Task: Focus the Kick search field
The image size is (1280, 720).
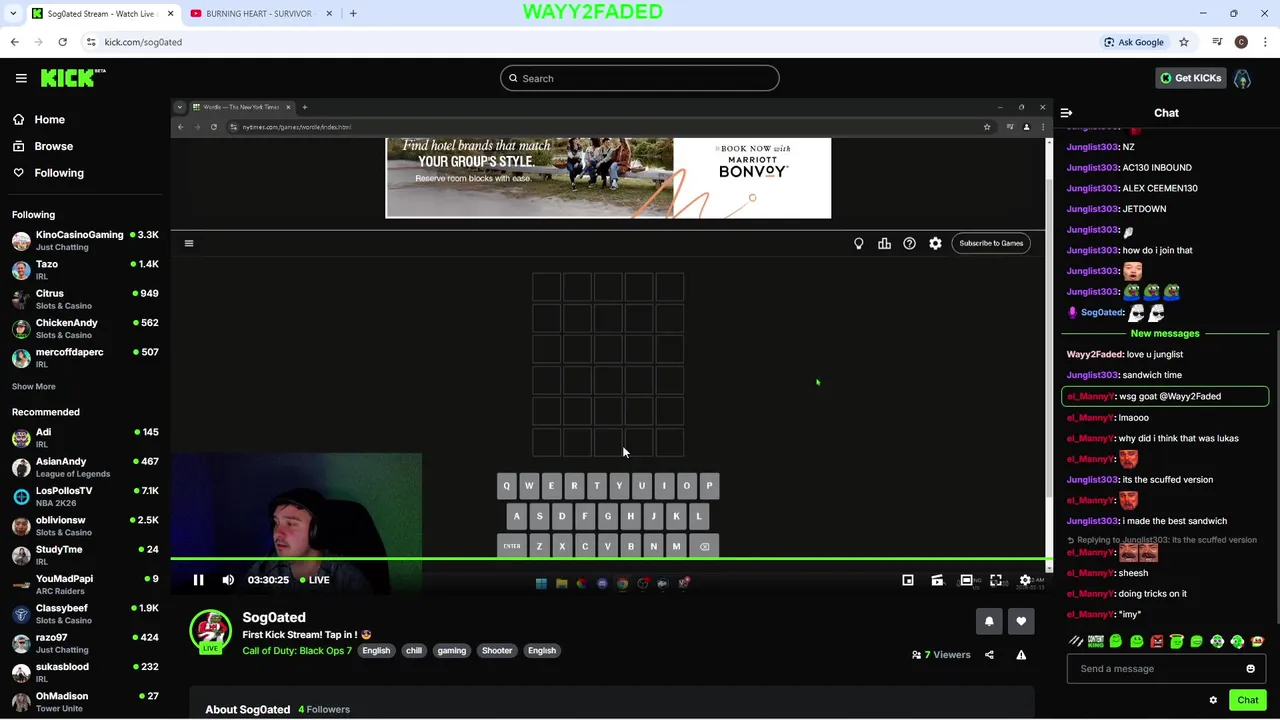Action: pos(640,78)
